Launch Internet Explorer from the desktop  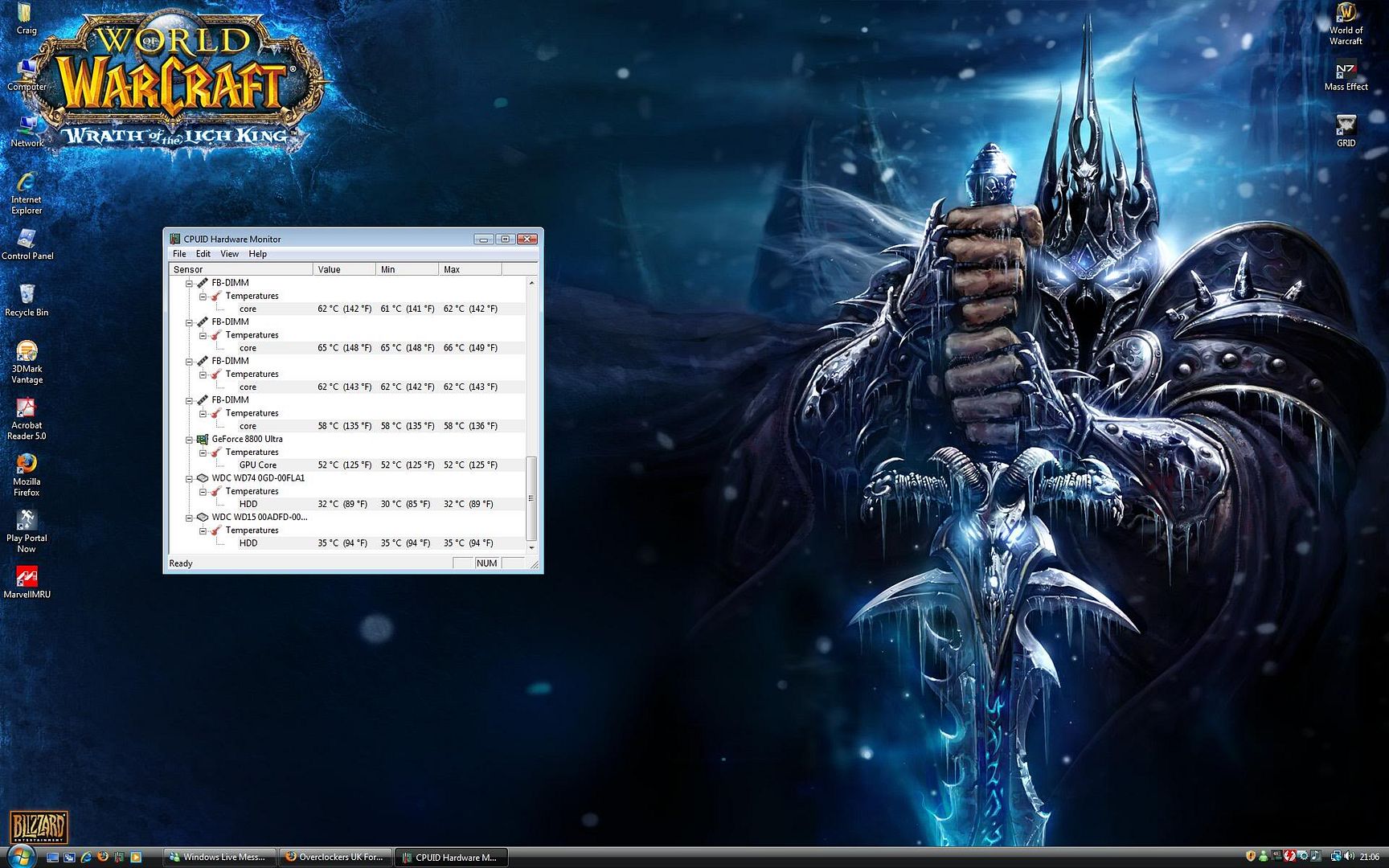pyautogui.click(x=27, y=193)
